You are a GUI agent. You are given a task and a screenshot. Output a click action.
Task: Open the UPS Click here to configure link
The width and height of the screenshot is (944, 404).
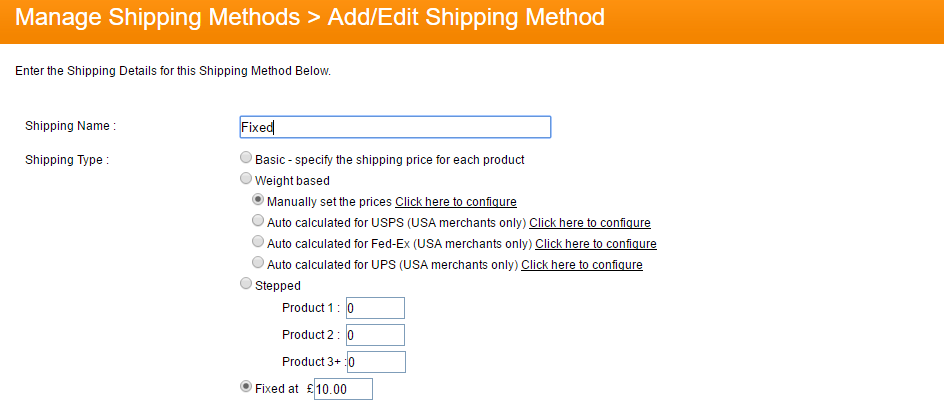tap(581, 264)
